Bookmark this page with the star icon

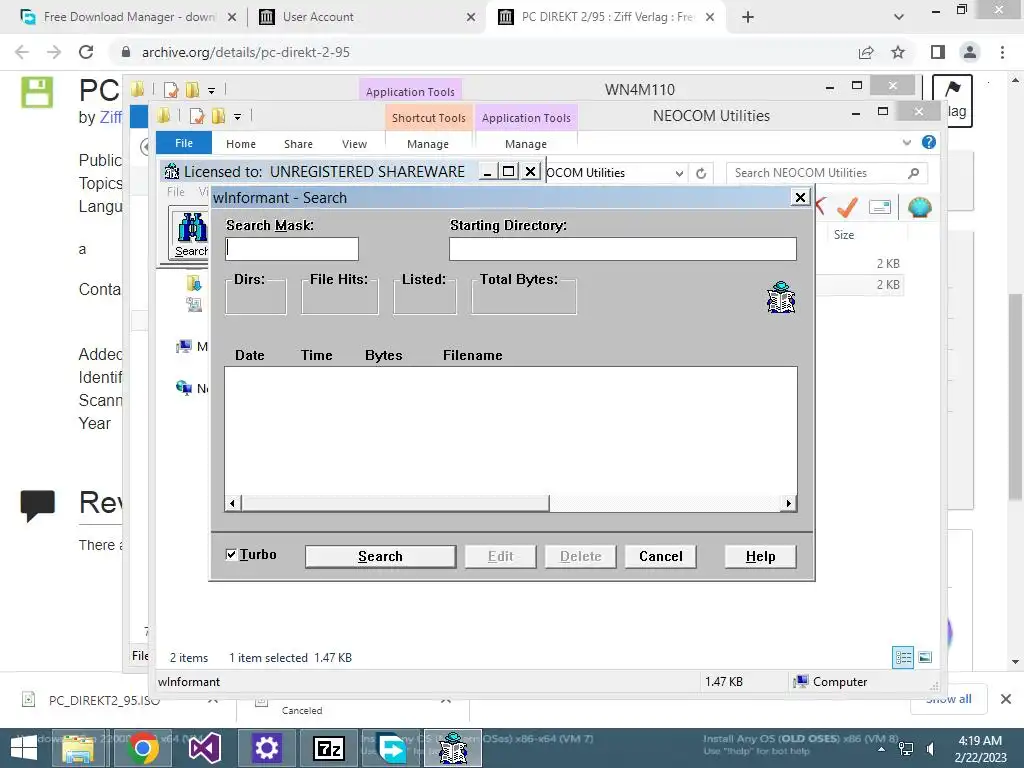coord(898,52)
